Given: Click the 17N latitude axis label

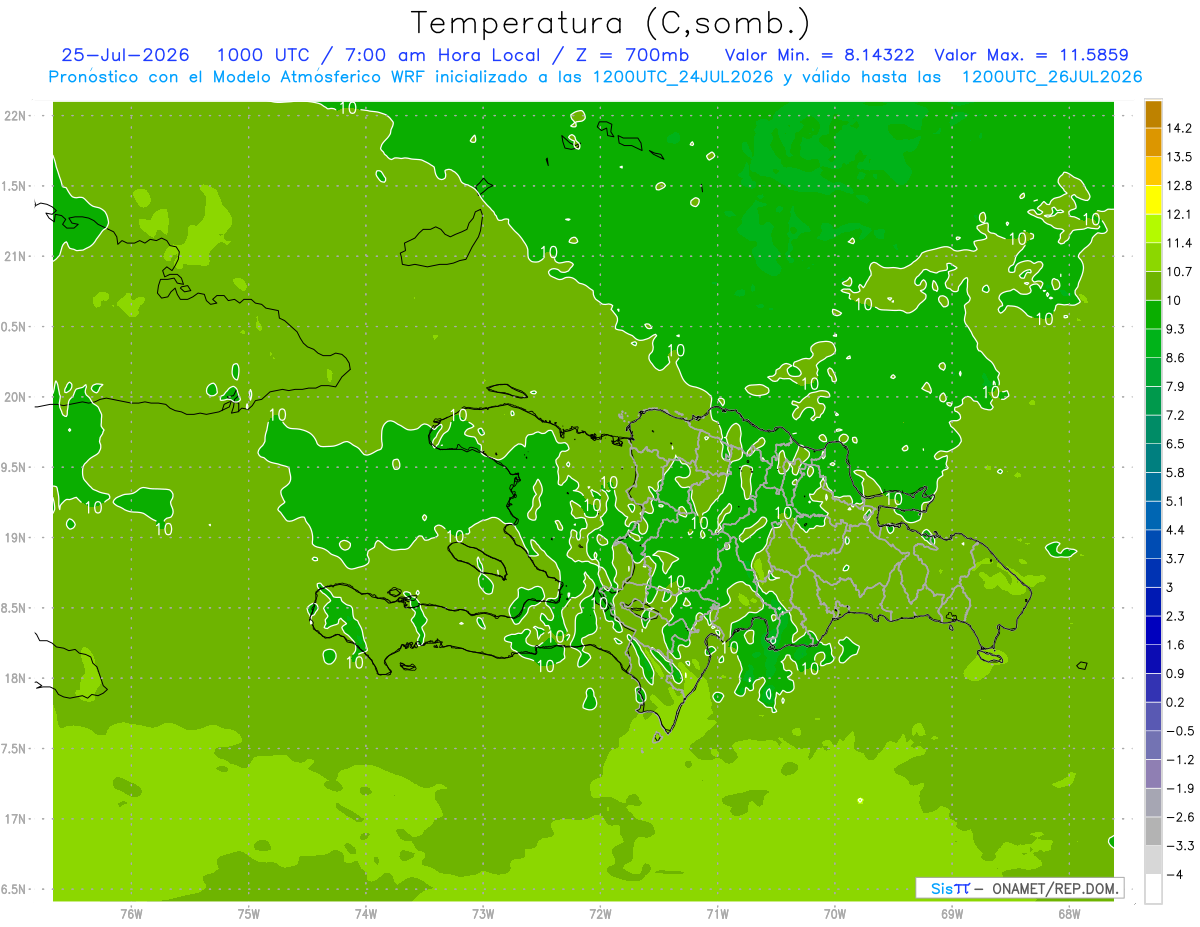Looking at the screenshot, I should tap(14, 819).
